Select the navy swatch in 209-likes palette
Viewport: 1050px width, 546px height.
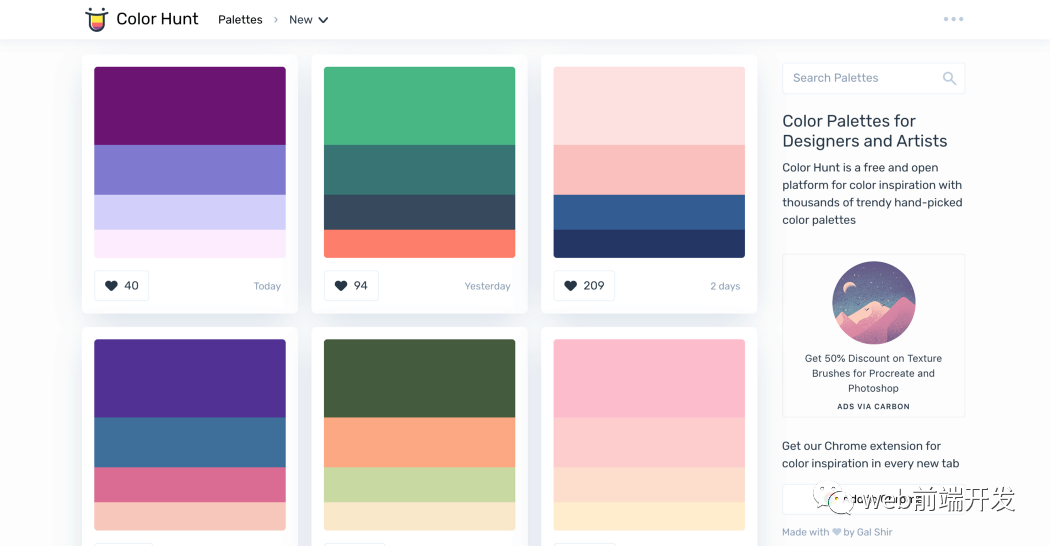649,244
